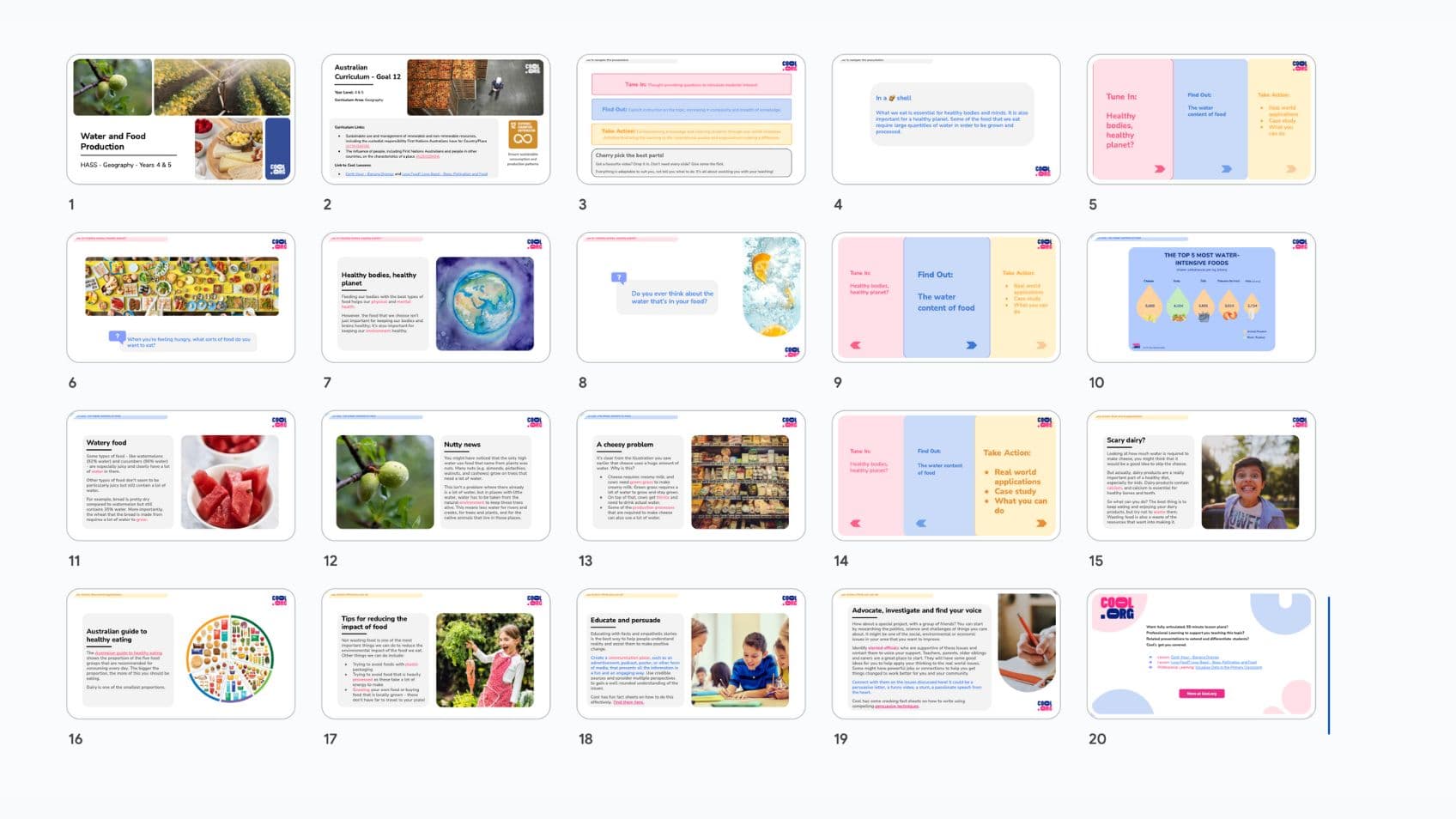Viewport: 1456px width, 819px height.
Task: Click the 'In a nutshell' slide thumbnail
Action: 945,119
